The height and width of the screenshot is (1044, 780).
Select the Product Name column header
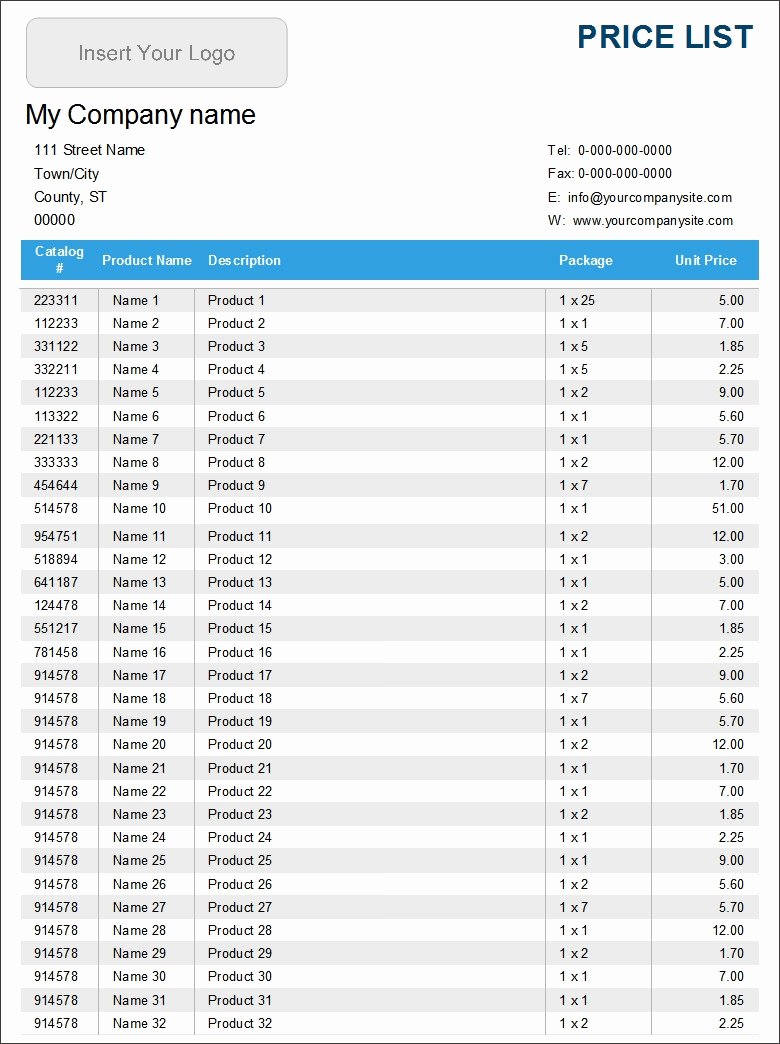147,260
